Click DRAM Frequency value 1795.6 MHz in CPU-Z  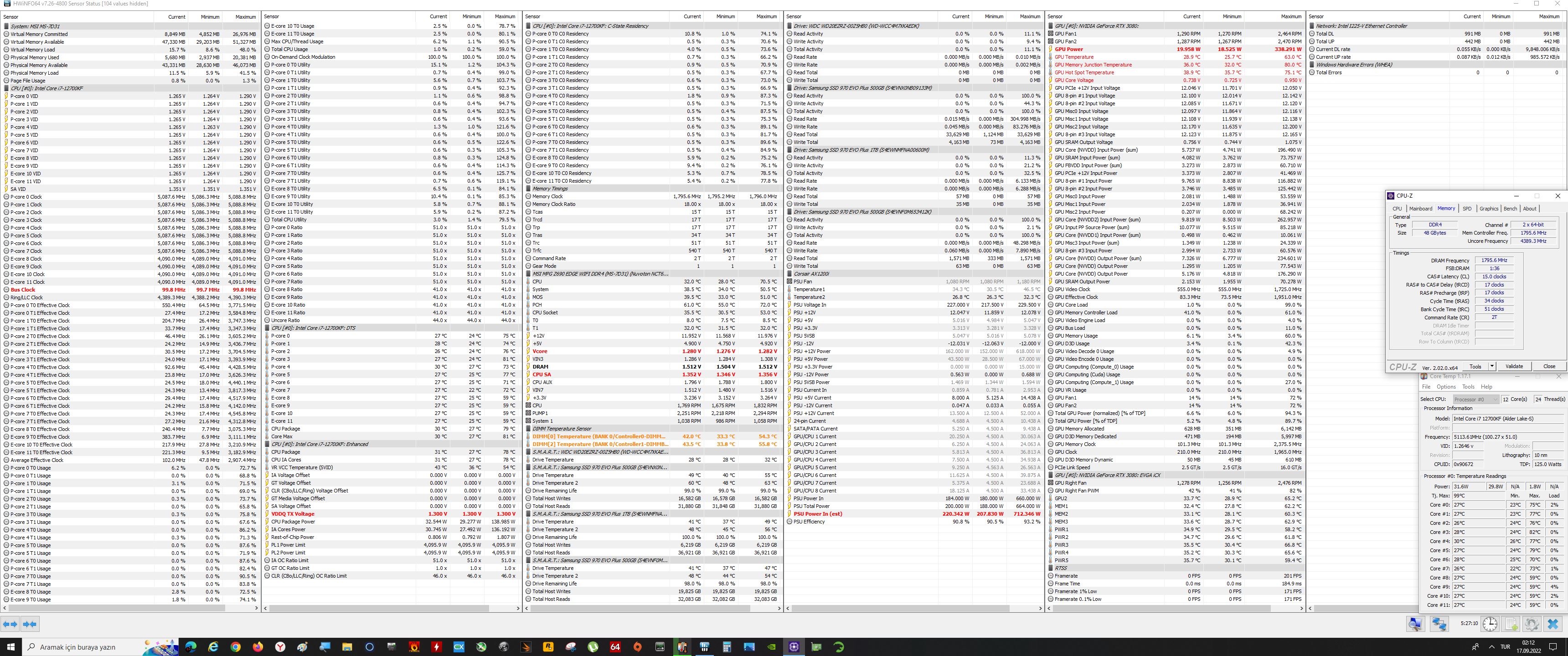tap(1494, 261)
